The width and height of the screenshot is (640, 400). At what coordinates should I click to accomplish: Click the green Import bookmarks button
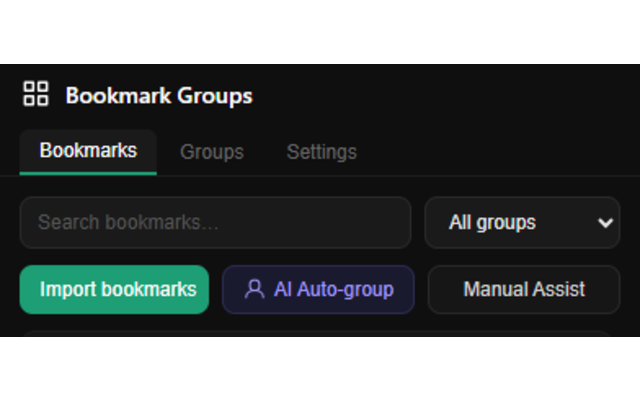114,289
